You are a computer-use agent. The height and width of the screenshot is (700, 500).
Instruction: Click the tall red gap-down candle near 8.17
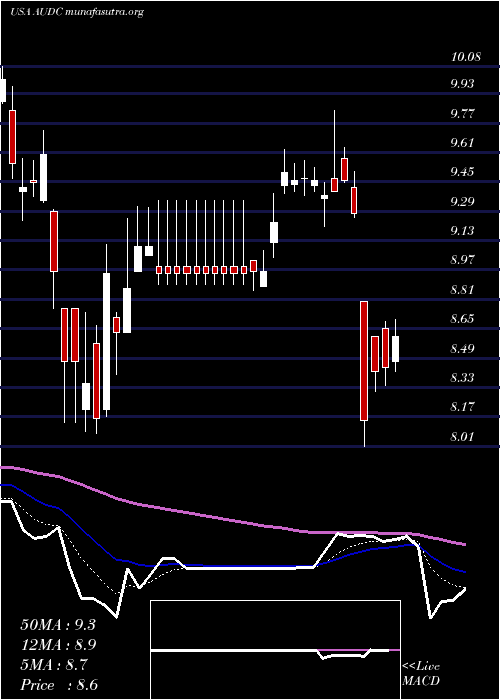tap(364, 361)
